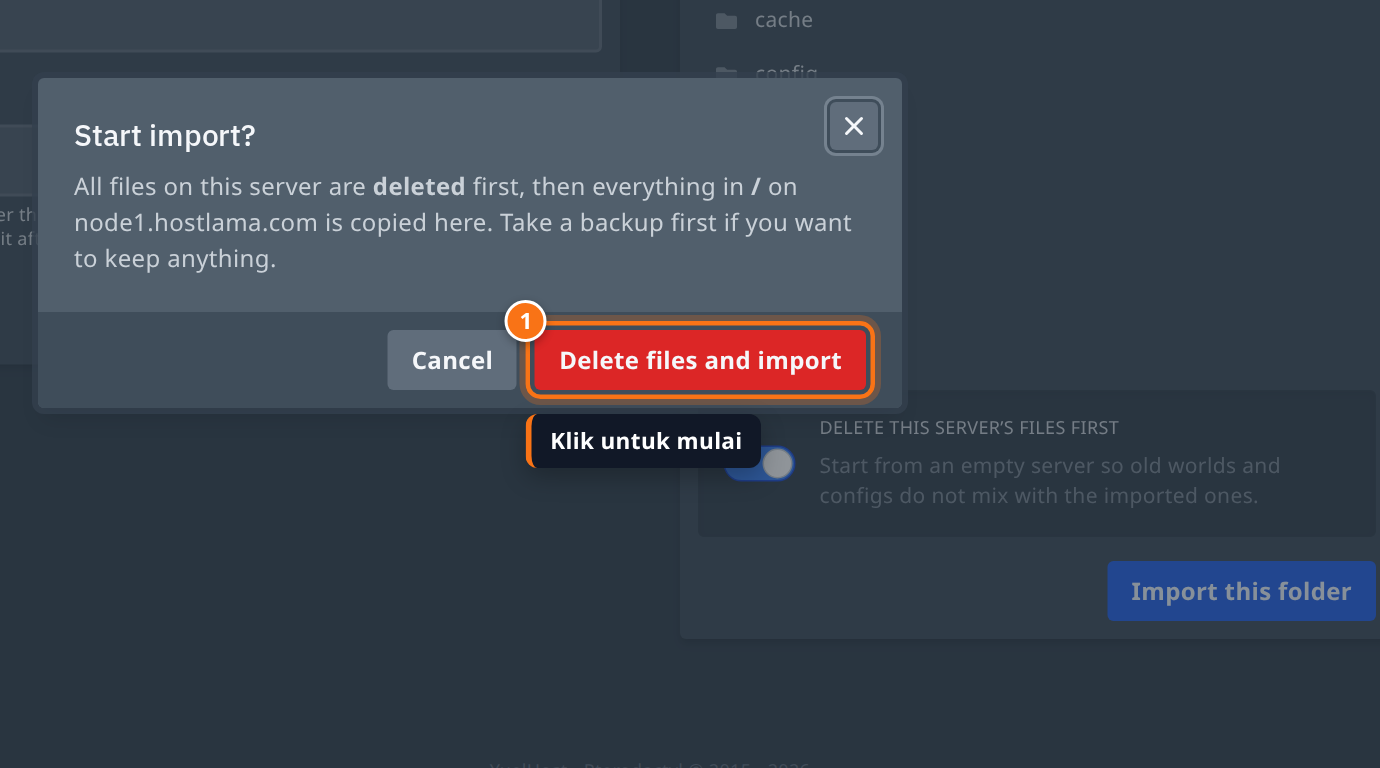Close the Start import dialog
The height and width of the screenshot is (768, 1380).
[853, 126]
